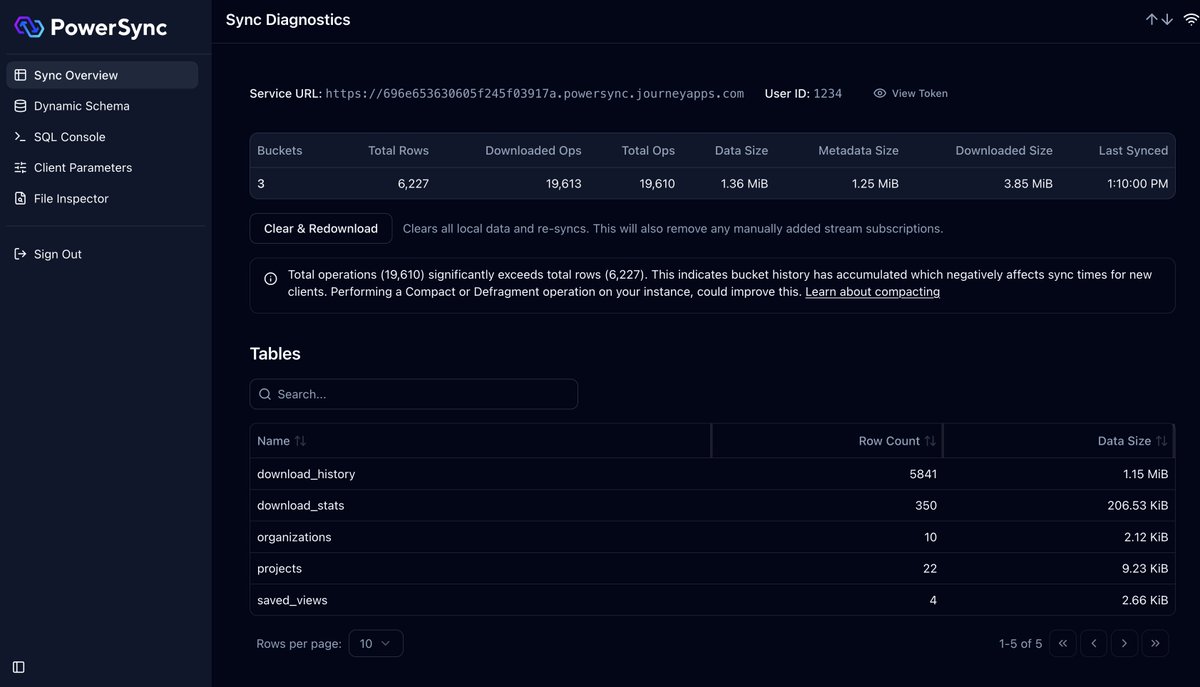Focus the tables Search field
The height and width of the screenshot is (687, 1200).
click(413, 394)
